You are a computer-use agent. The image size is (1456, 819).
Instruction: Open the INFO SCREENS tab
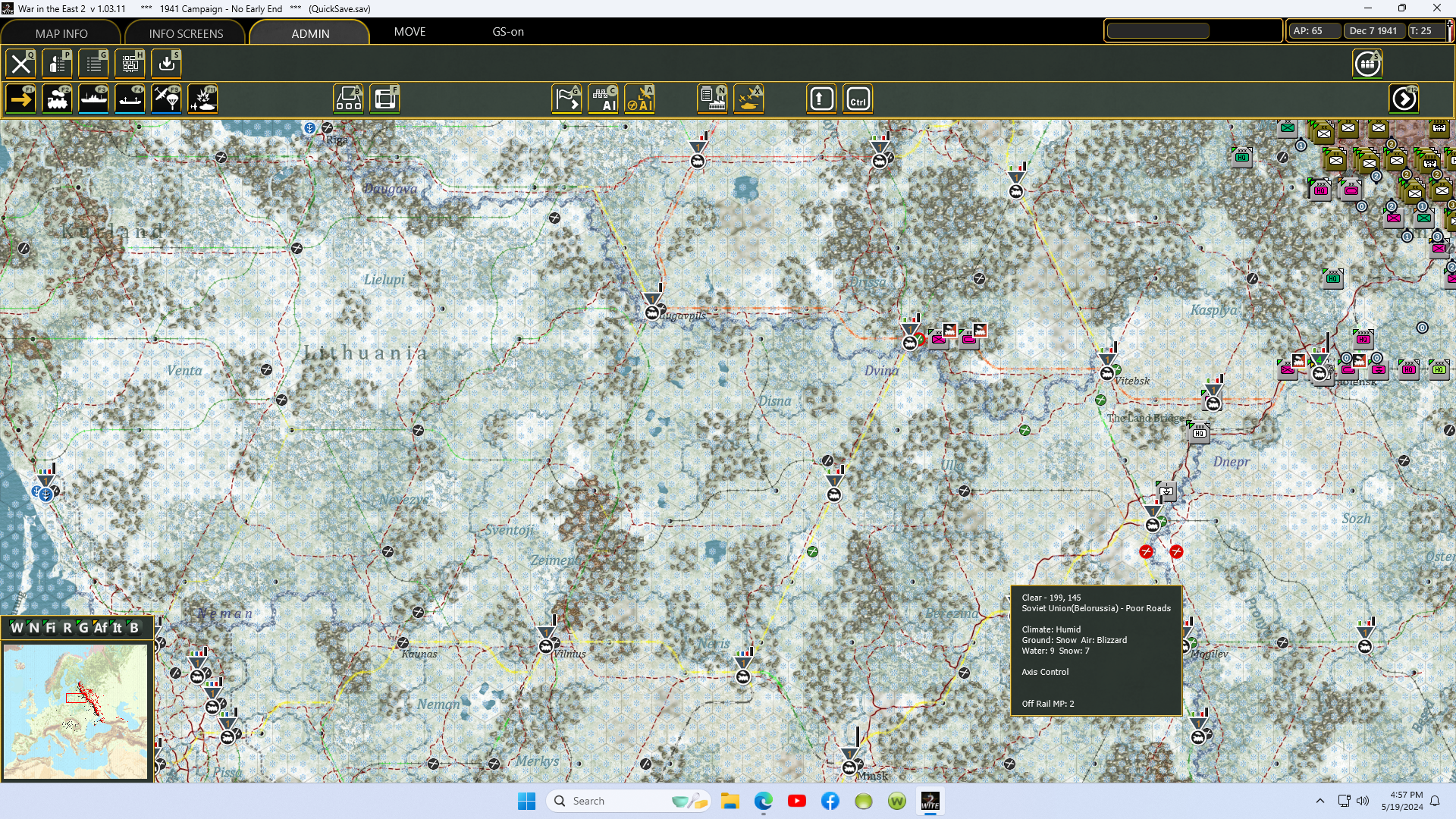pyautogui.click(x=186, y=33)
